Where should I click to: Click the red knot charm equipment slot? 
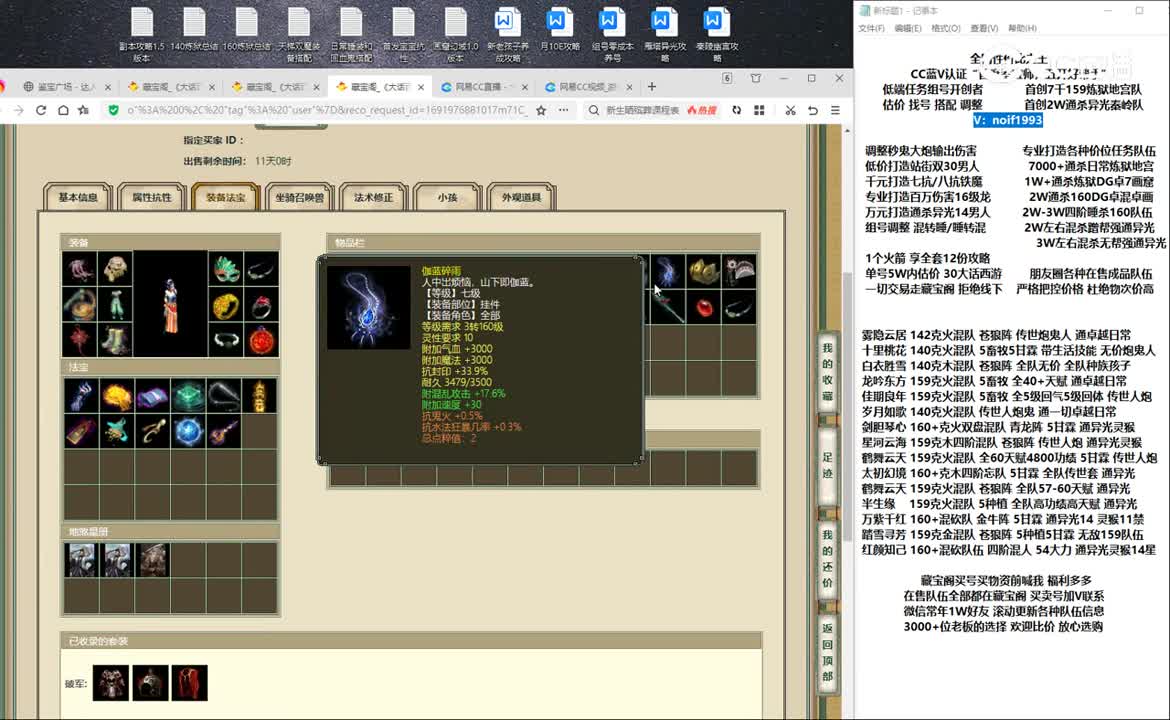pyautogui.click(x=80, y=340)
